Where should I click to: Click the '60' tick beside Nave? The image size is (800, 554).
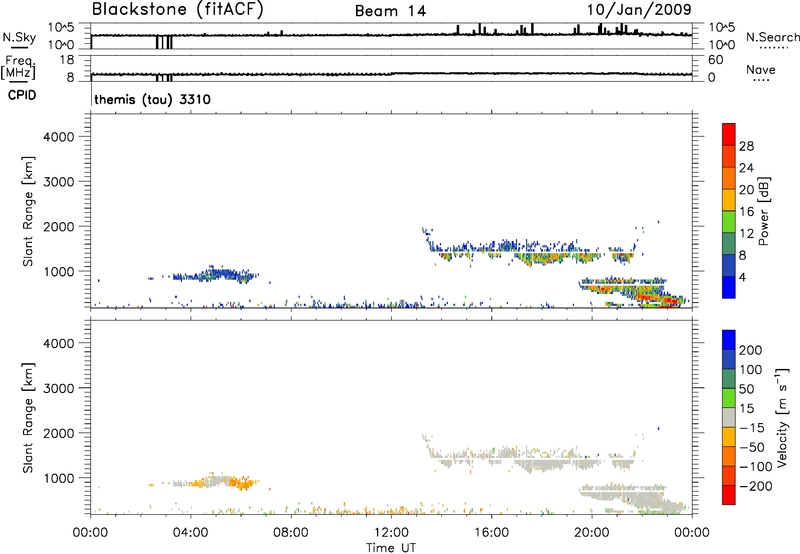pos(715,60)
